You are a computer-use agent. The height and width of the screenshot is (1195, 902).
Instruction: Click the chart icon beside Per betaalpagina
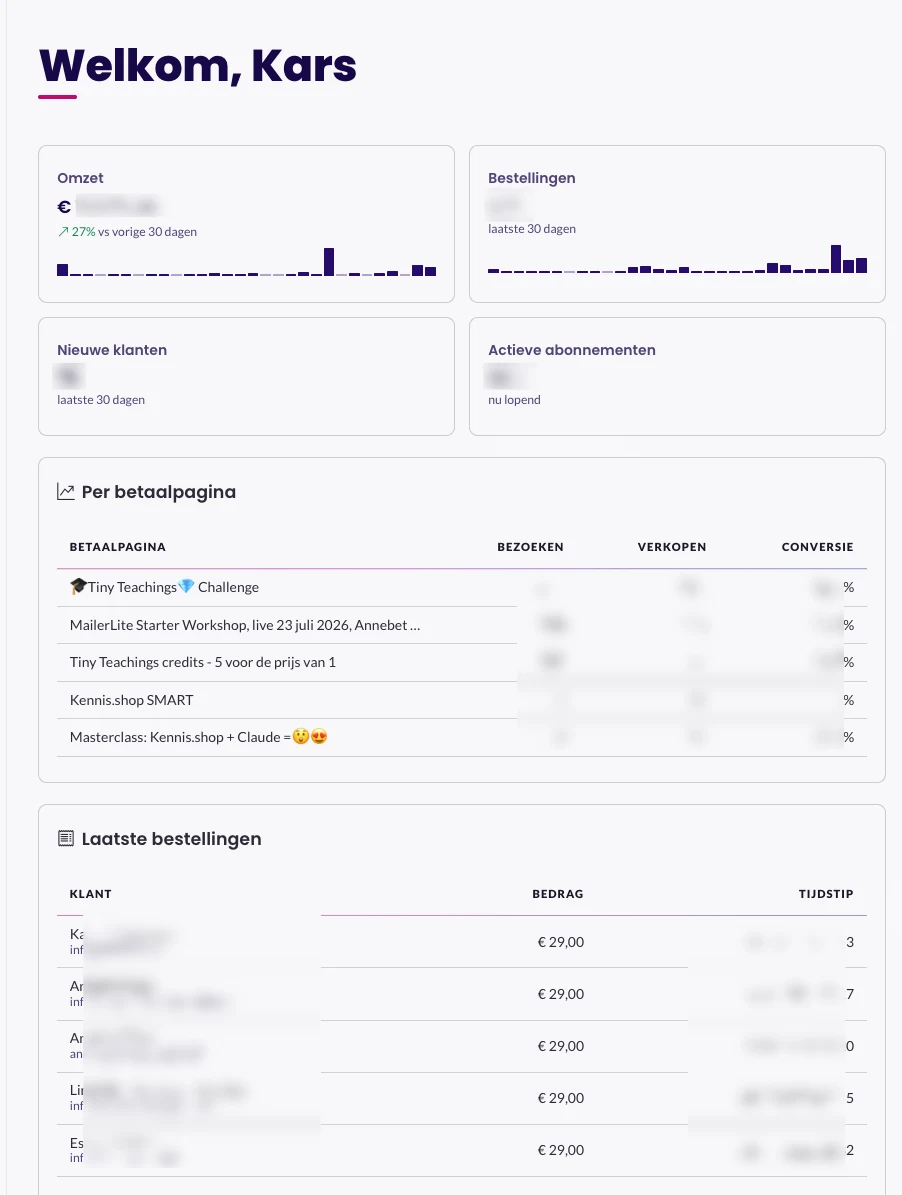tap(66, 492)
